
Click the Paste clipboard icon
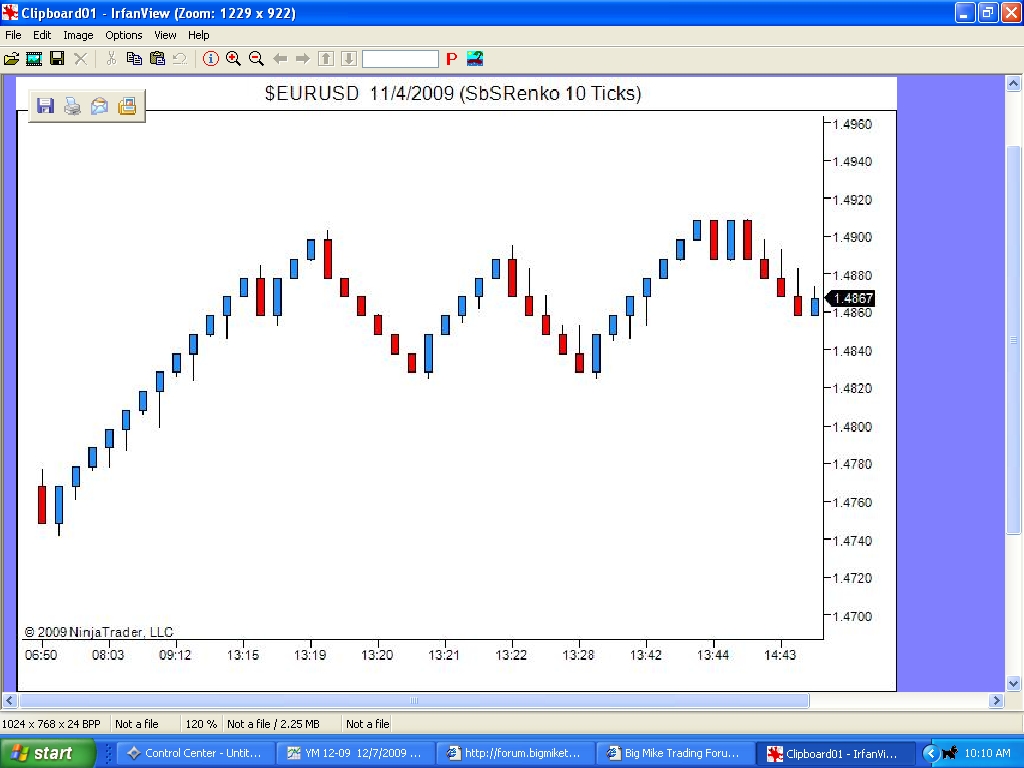click(x=157, y=59)
